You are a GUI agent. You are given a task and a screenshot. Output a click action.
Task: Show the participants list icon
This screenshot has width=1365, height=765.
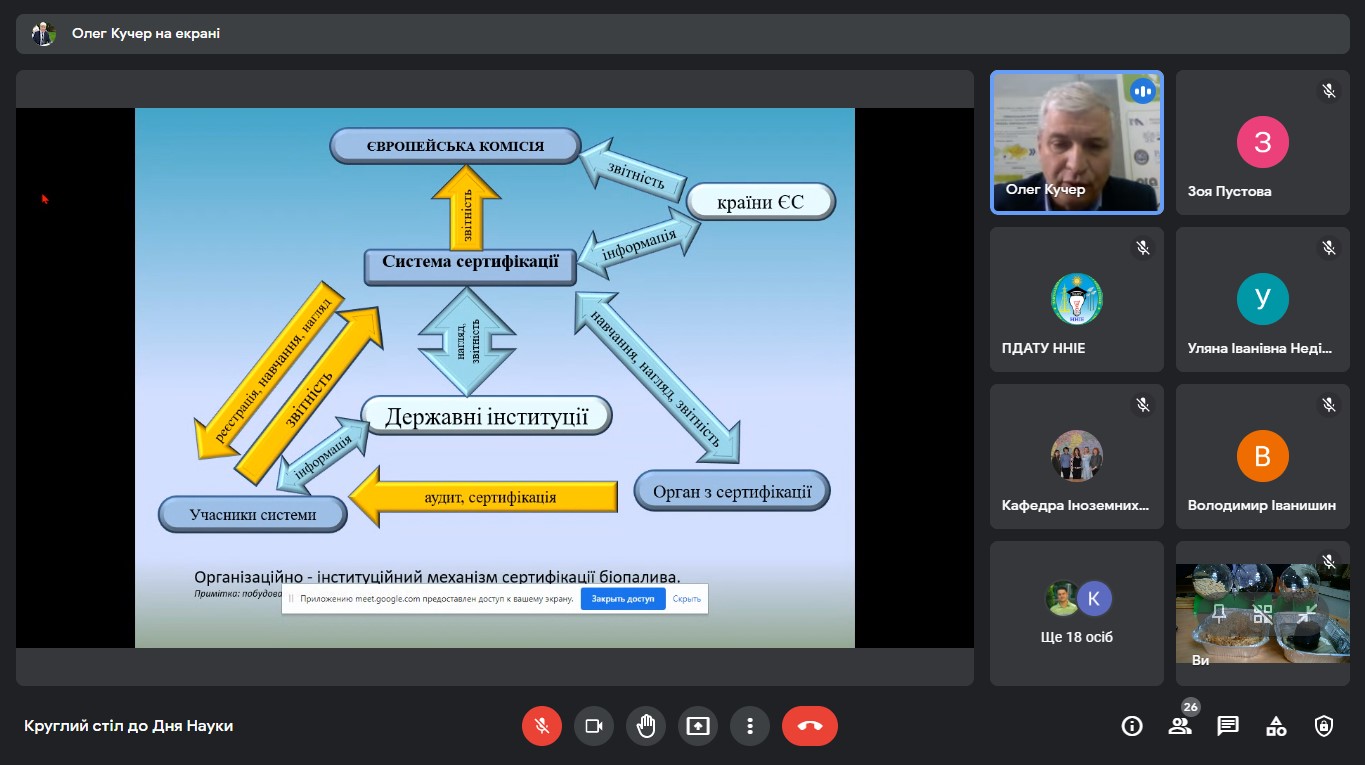click(1180, 726)
